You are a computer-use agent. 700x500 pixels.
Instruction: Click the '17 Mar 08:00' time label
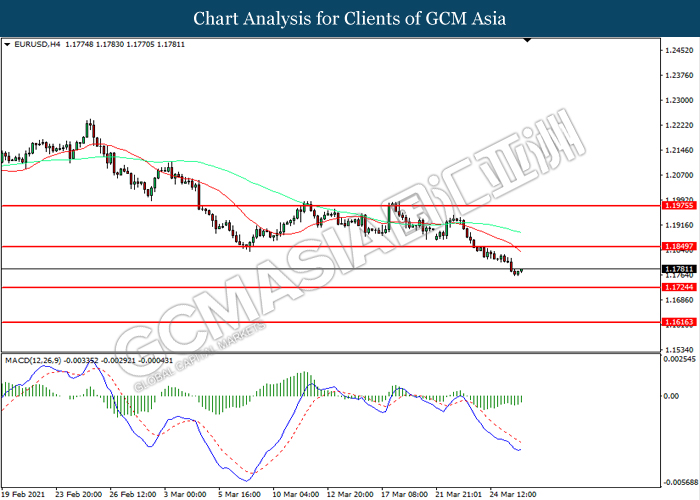point(405,494)
